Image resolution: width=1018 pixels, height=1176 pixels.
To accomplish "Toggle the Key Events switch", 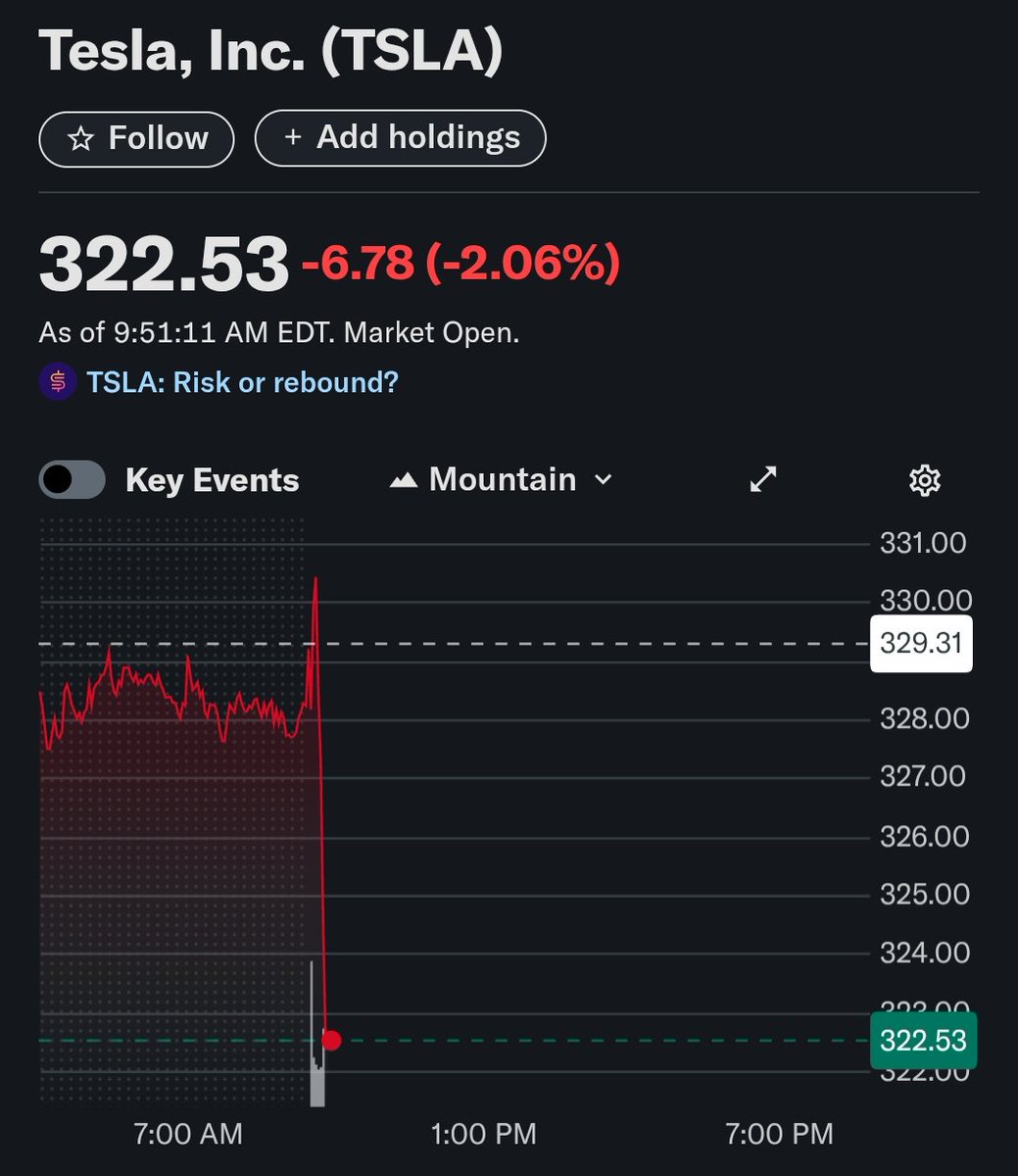I will click(72, 480).
